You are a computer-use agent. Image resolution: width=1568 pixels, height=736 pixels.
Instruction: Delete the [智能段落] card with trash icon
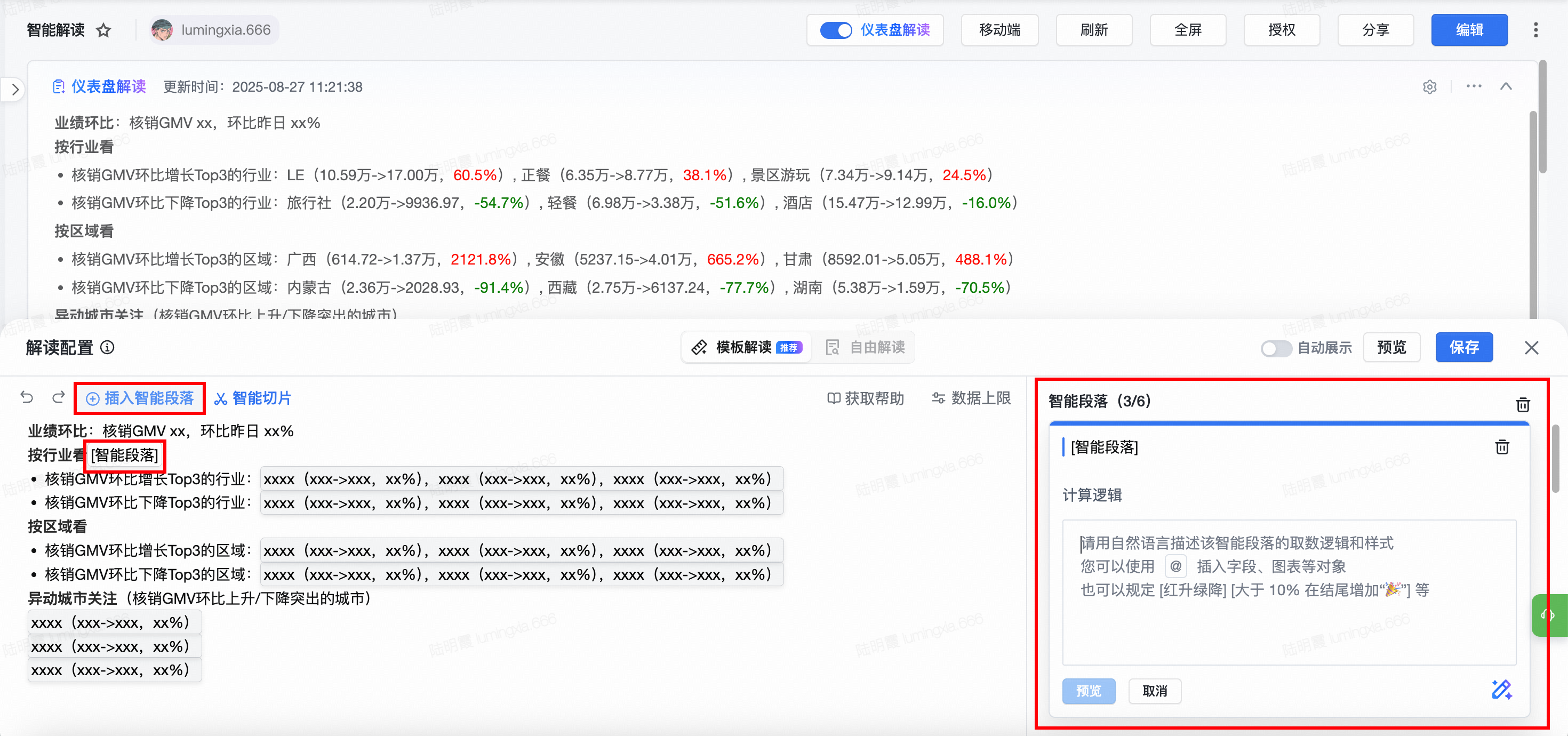tap(1502, 447)
